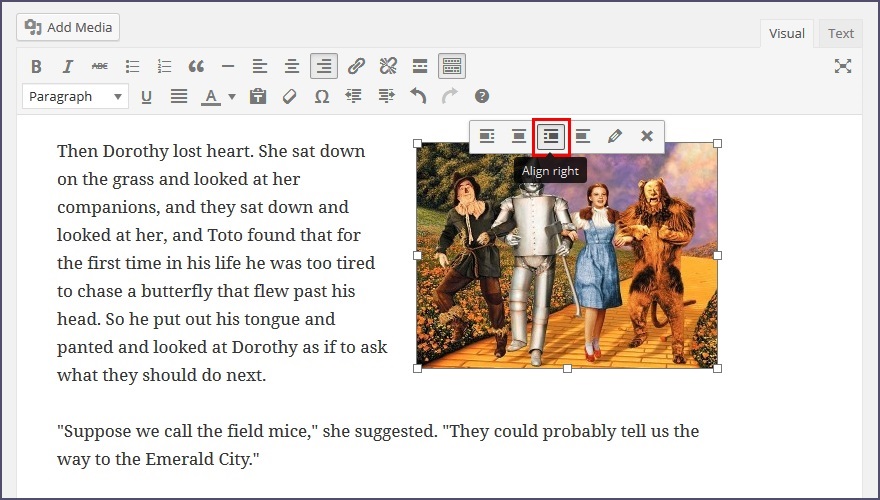The height and width of the screenshot is (500, 880).
Task: Open the special character omega tool
Action: (322, 97)
